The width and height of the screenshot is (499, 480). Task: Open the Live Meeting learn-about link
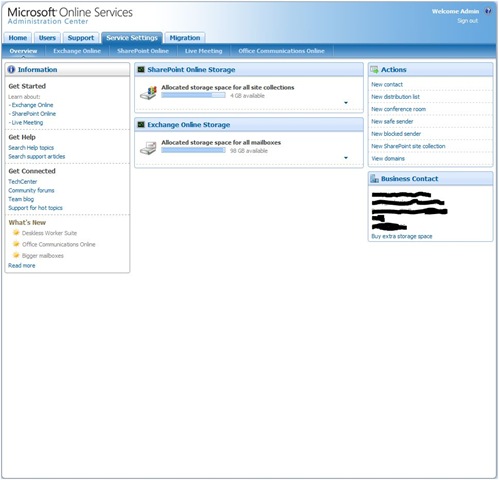(27, 122)
